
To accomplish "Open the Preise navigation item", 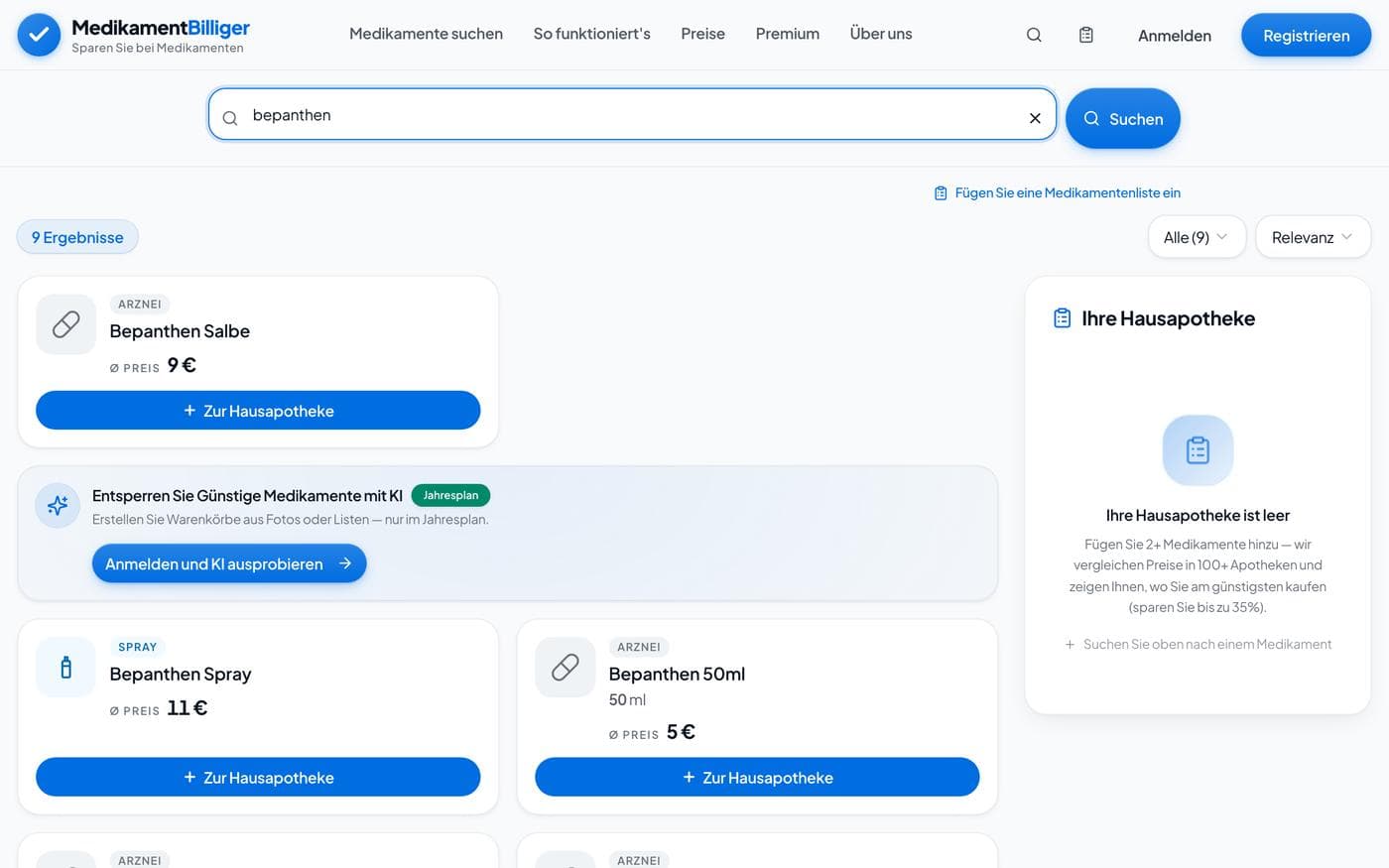I will 702,34.
